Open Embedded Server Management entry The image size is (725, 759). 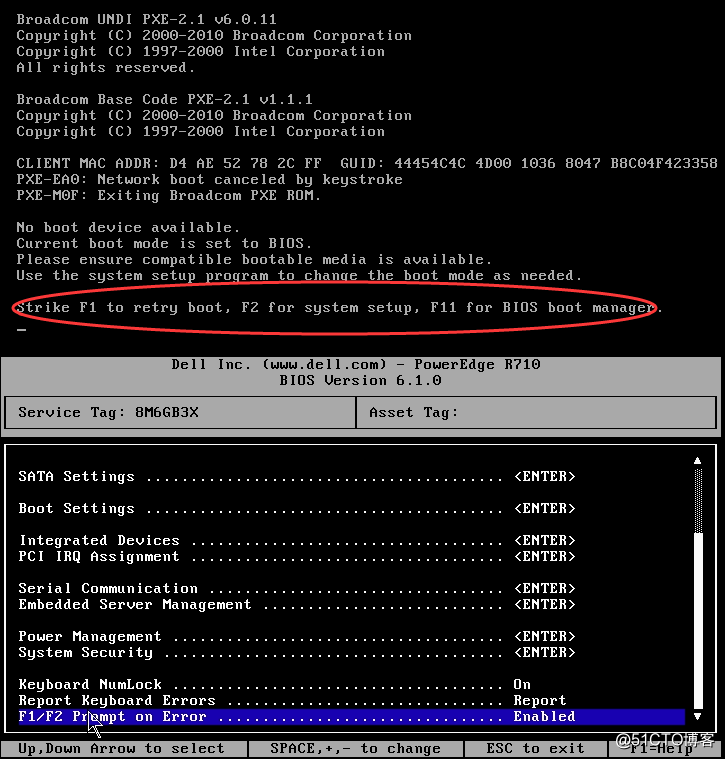297,604
